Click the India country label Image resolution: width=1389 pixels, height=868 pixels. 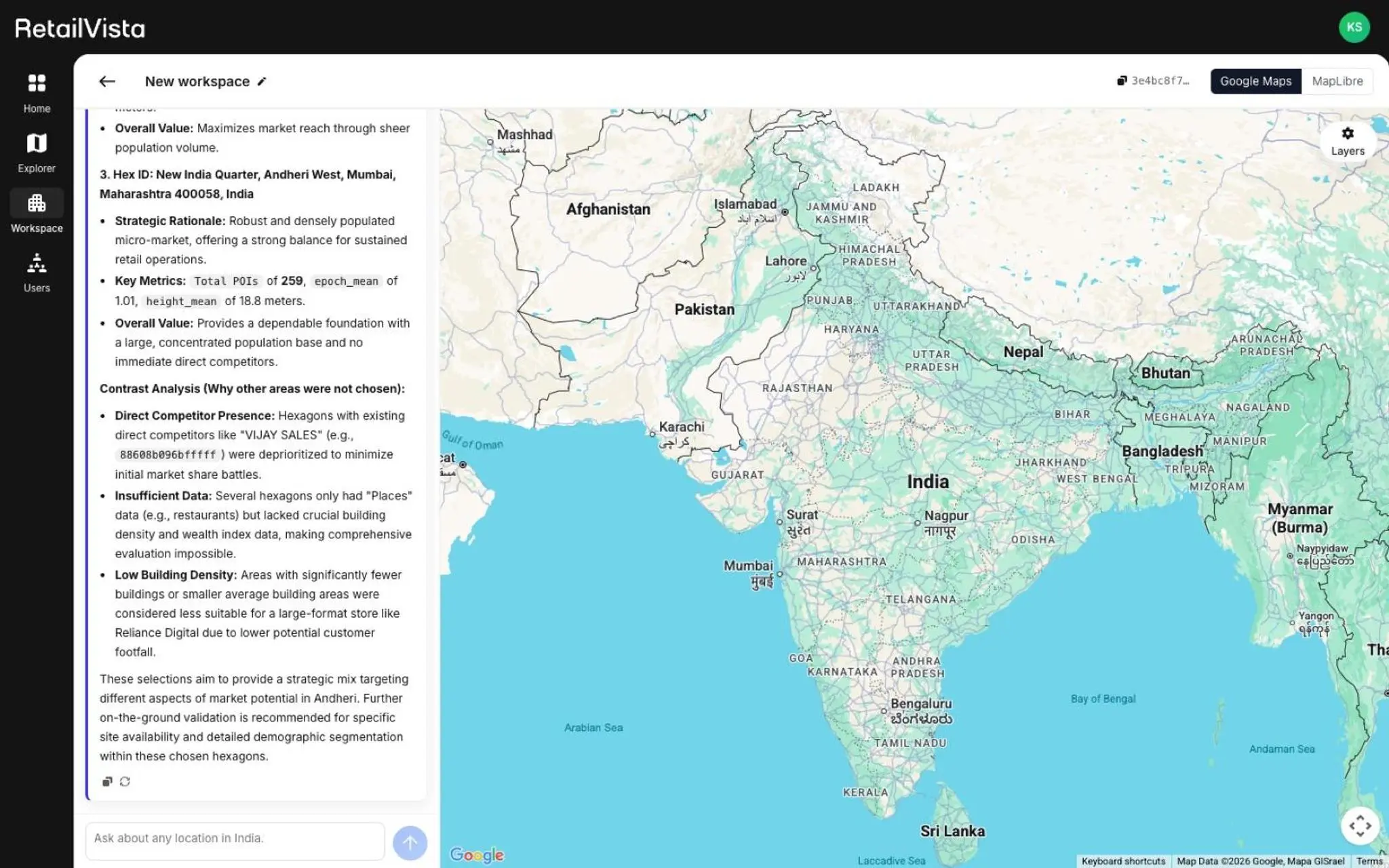tap(928, 482)
